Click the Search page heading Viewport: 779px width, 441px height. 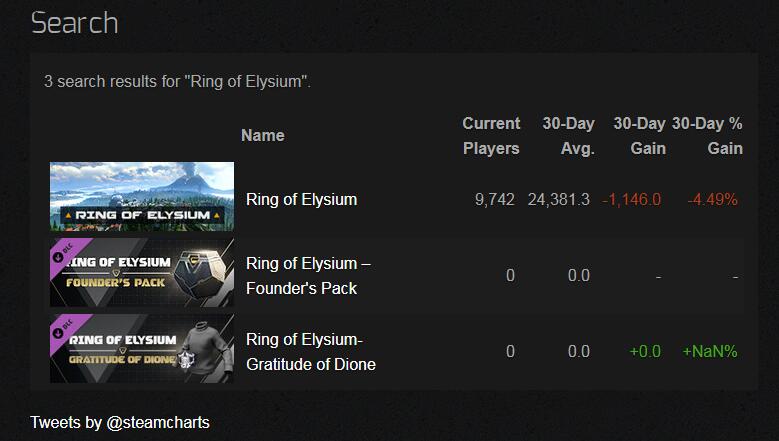pyautogui.click(x=74, y=23)
